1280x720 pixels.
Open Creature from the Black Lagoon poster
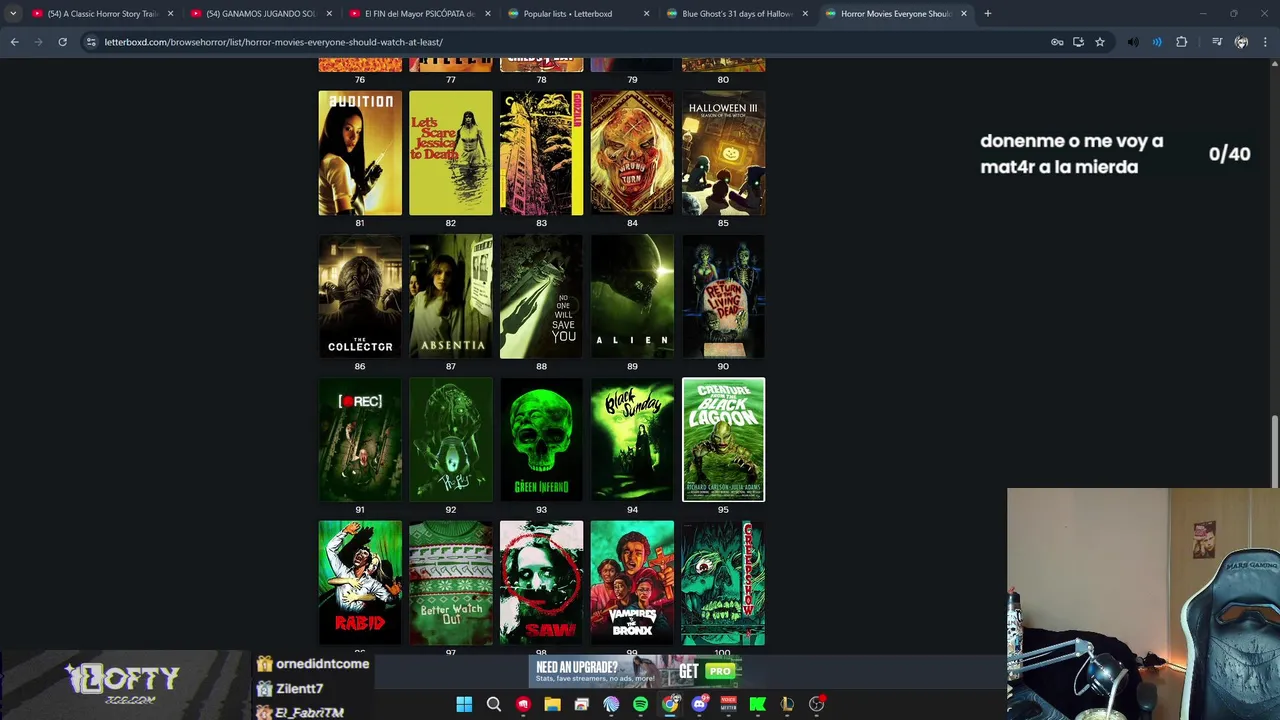723,439
